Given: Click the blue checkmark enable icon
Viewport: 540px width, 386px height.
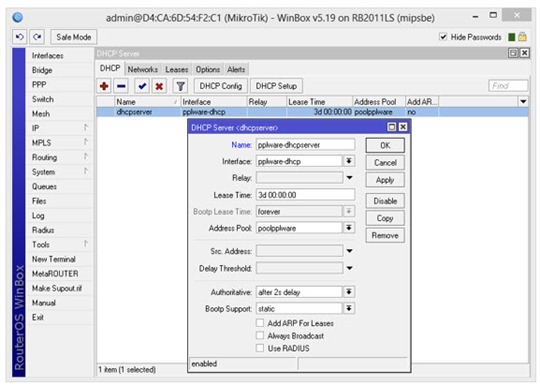Looking at the screenshot, I should click(142, 86).
